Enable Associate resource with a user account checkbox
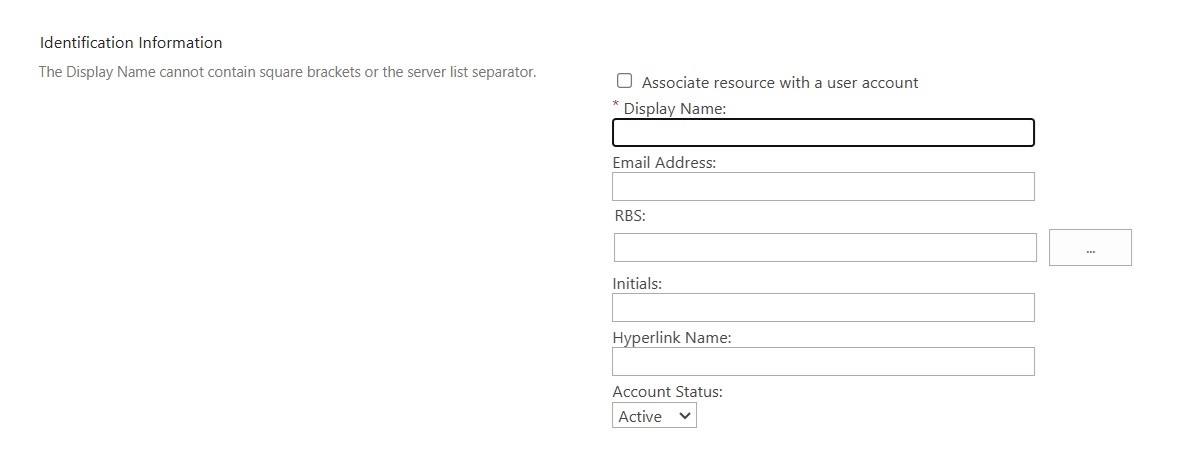Image resolution: width=1194 pixels, height=460 pixels. 625,81
